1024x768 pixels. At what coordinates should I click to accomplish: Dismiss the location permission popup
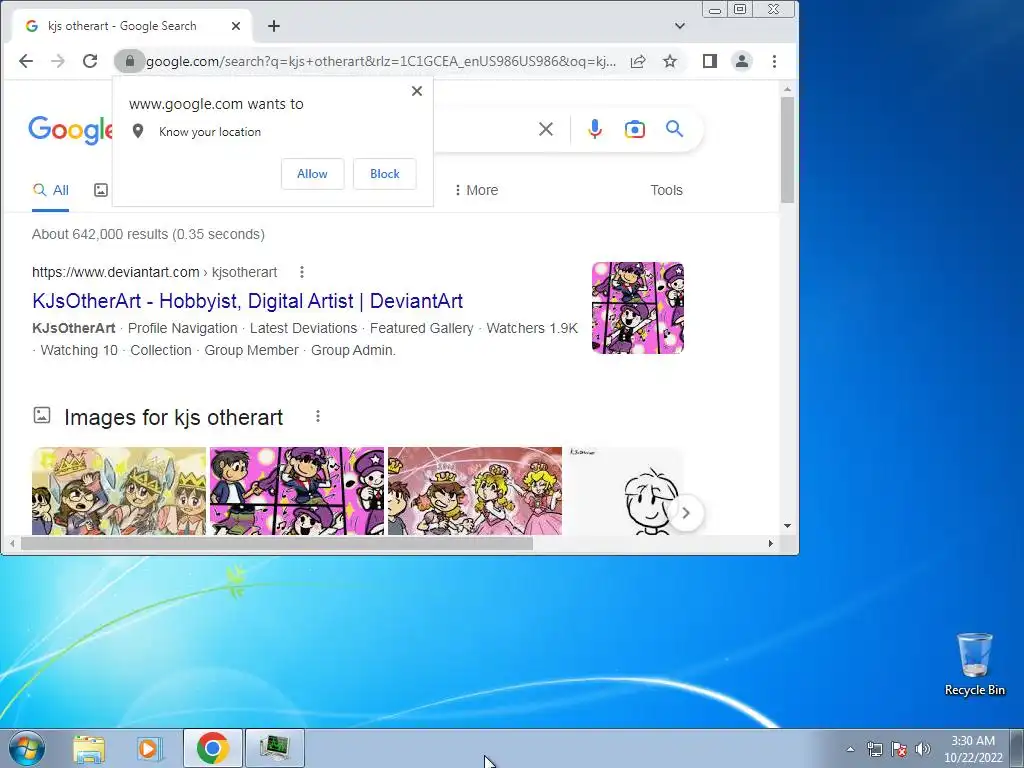[x=417, y=91]
